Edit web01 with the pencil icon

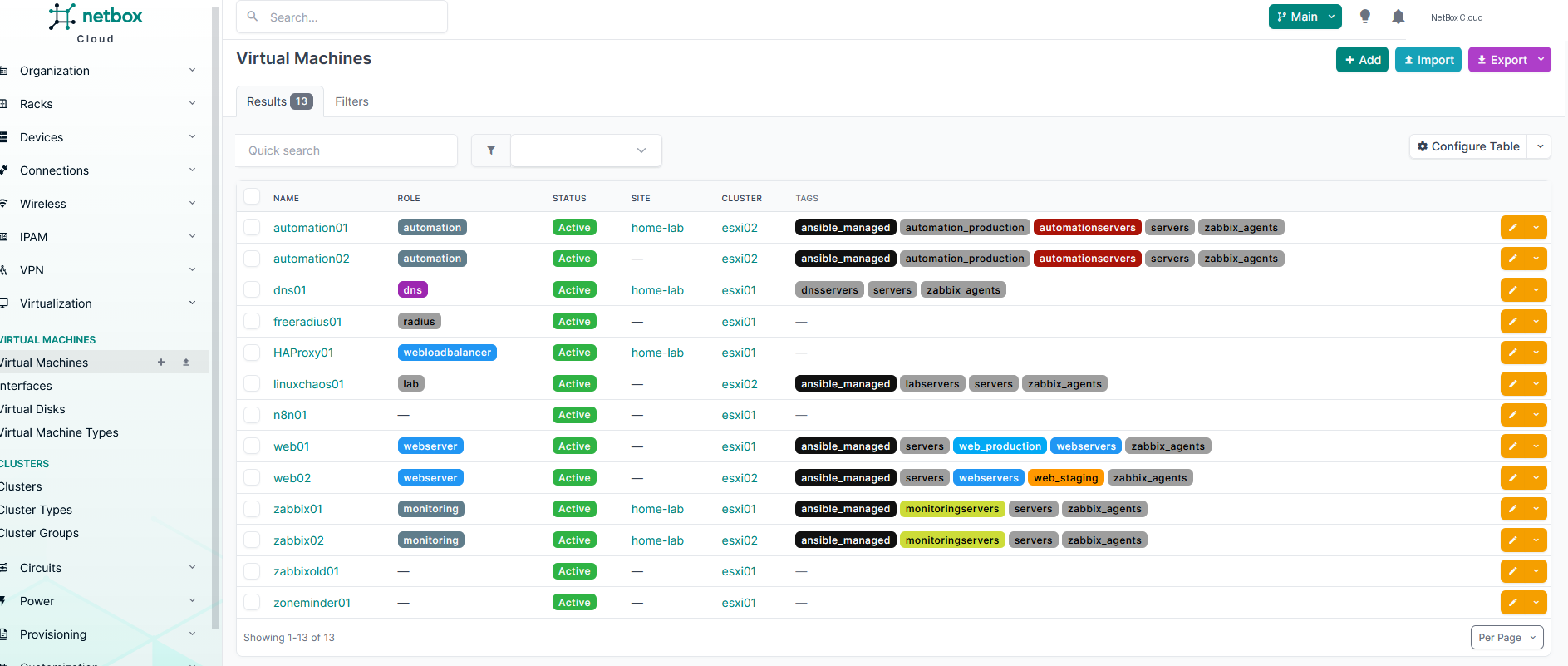[x=1513, y=446]
